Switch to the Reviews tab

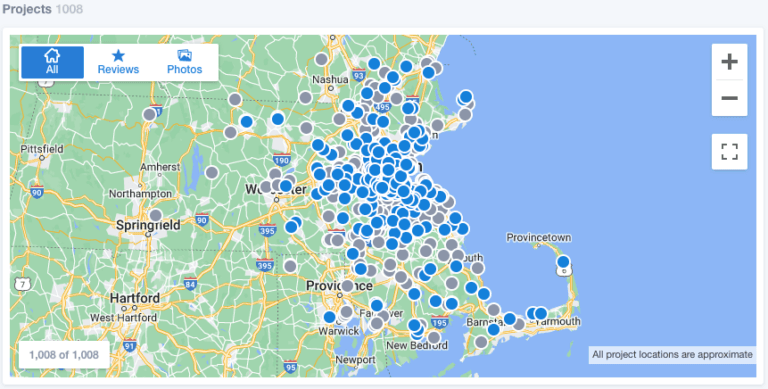[x=118, y=62]
